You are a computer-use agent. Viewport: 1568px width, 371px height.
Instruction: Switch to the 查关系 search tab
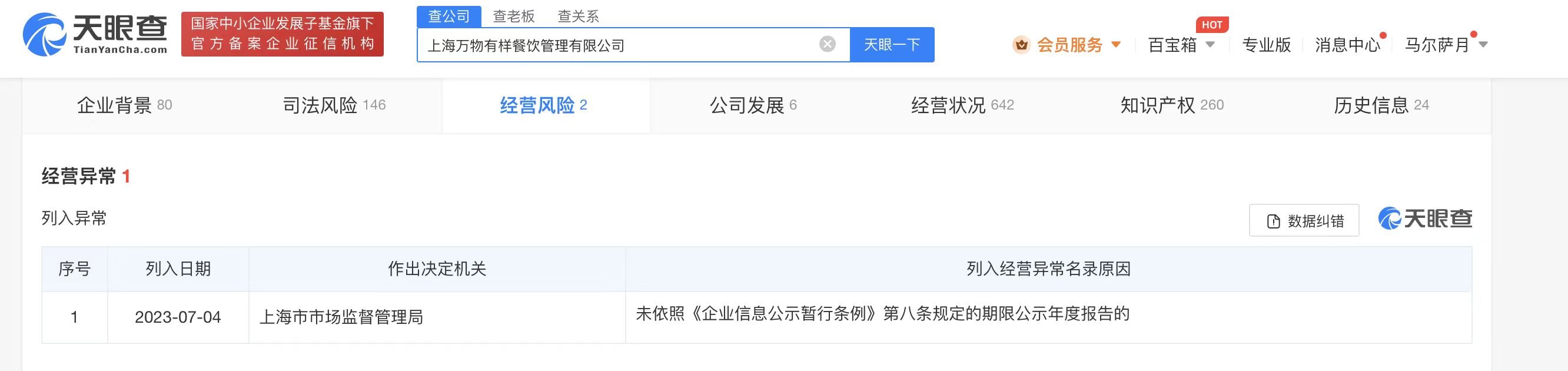pos(578,16)
